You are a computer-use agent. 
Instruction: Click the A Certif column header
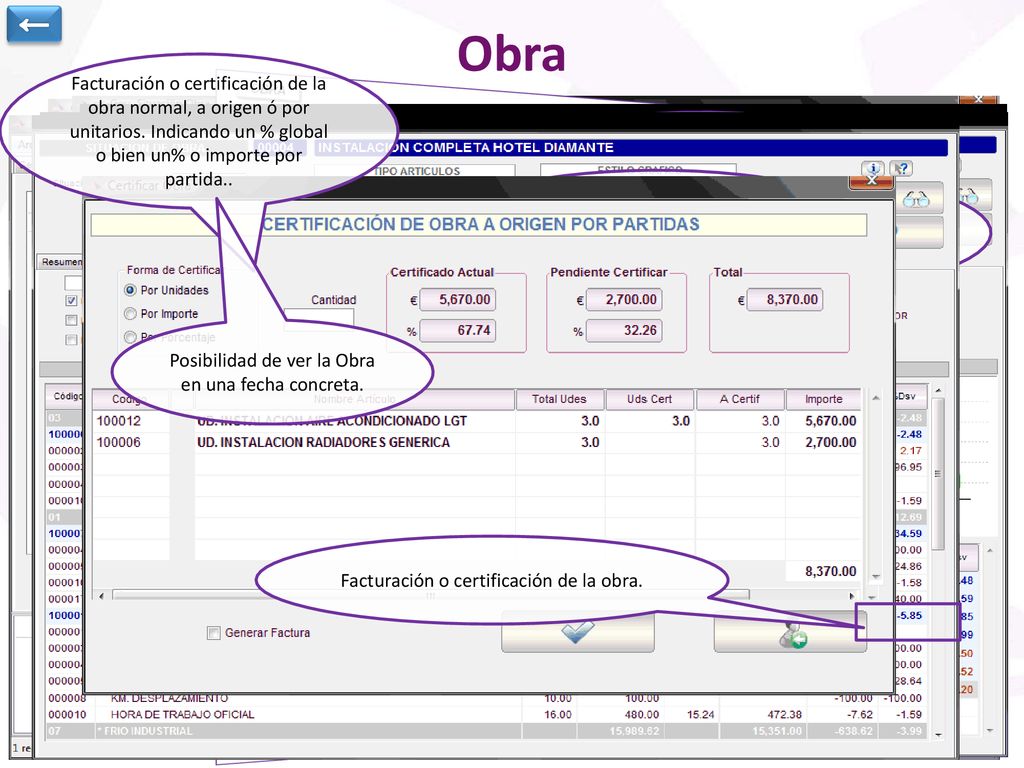739,399
